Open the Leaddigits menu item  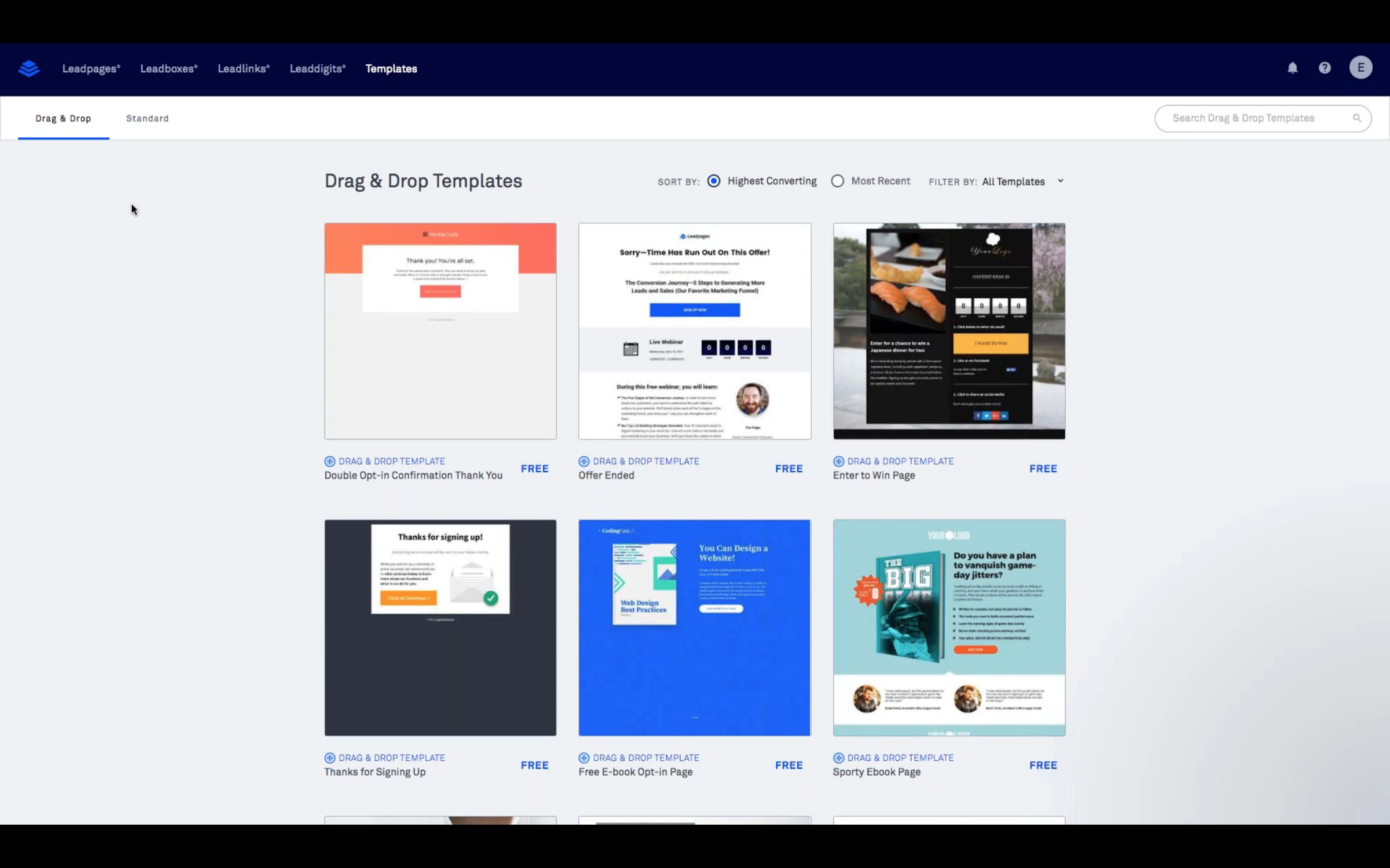coord(317,68)
